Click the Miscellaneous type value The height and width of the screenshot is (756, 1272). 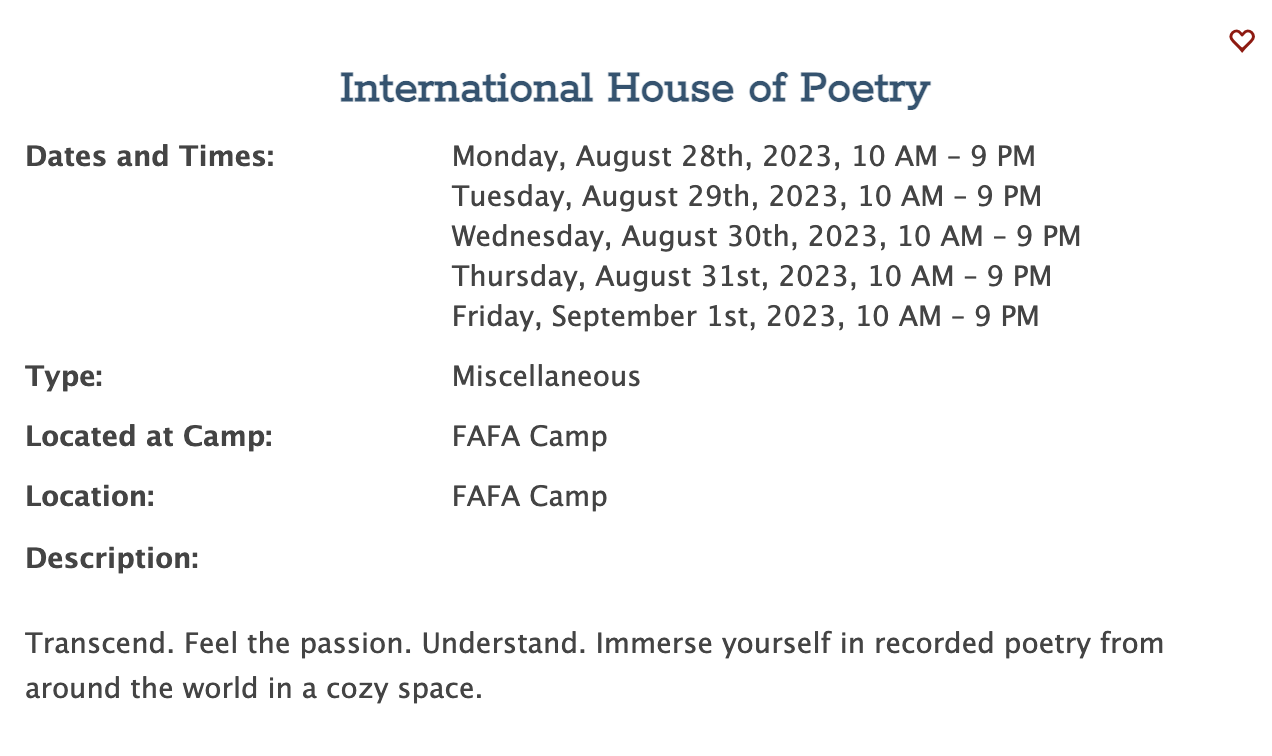tap(546, 377)
